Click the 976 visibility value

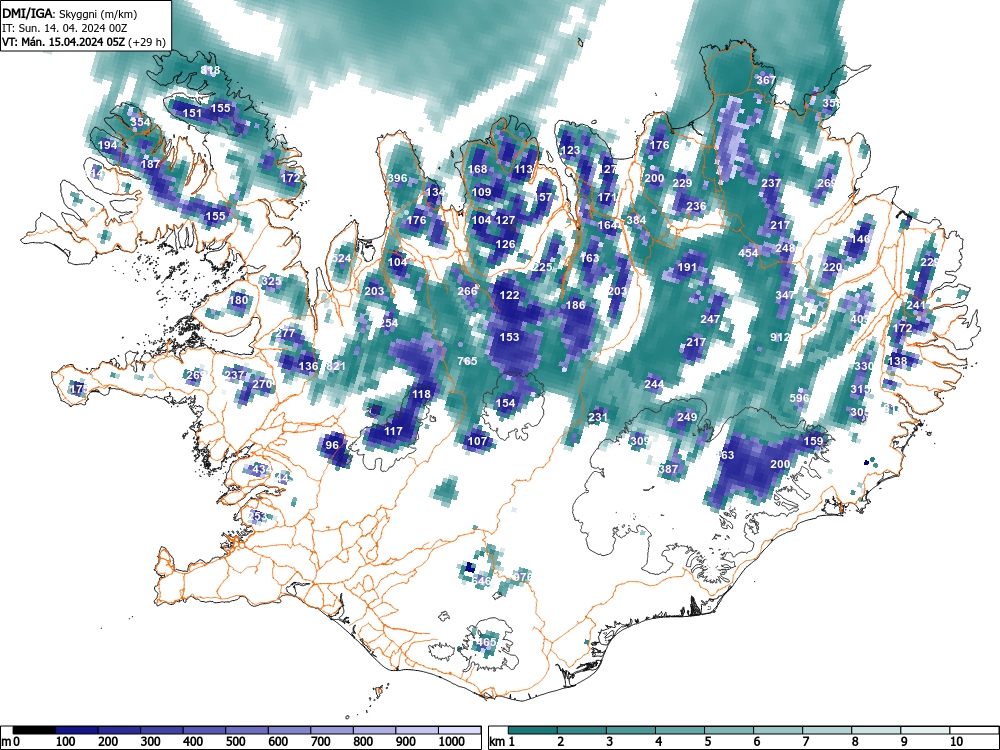click(522, 577)
